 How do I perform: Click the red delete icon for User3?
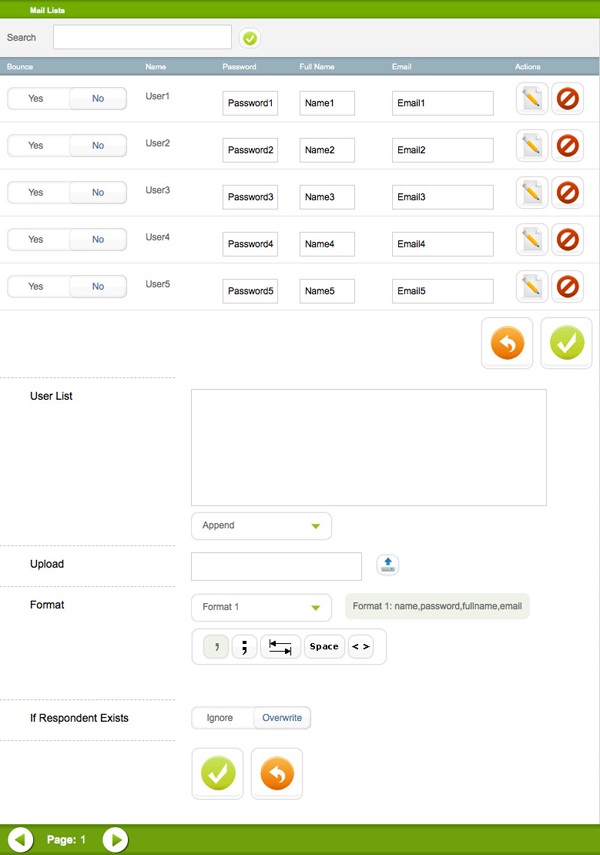coord(567,193)
